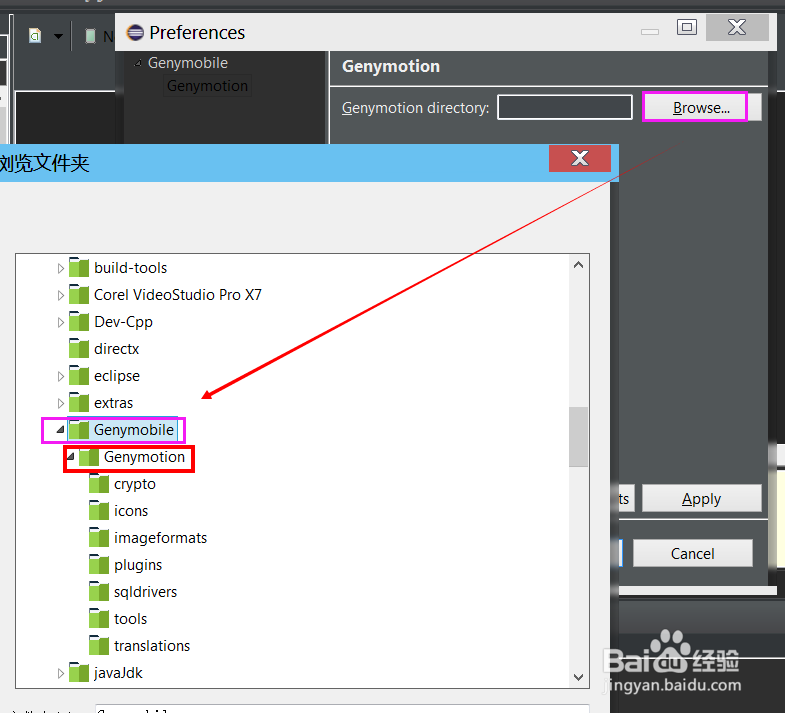
Task: Select the icons folder icon
Action: 99,510
